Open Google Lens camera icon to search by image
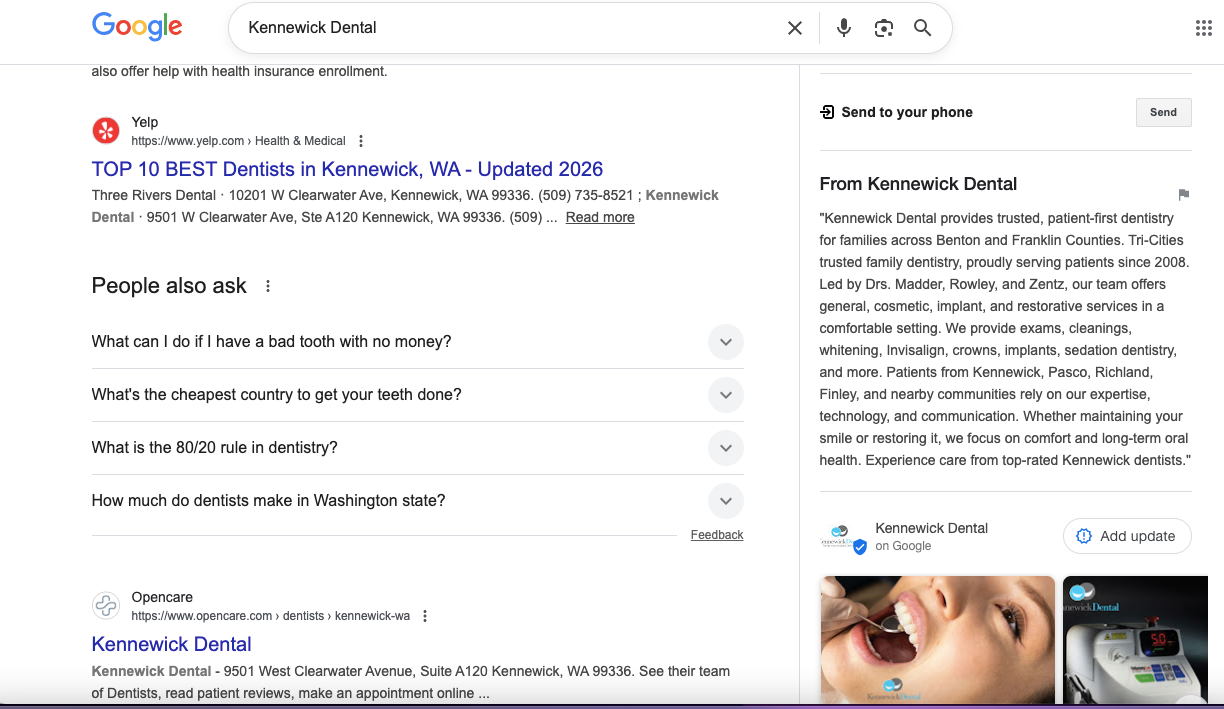 coord(883,28)
